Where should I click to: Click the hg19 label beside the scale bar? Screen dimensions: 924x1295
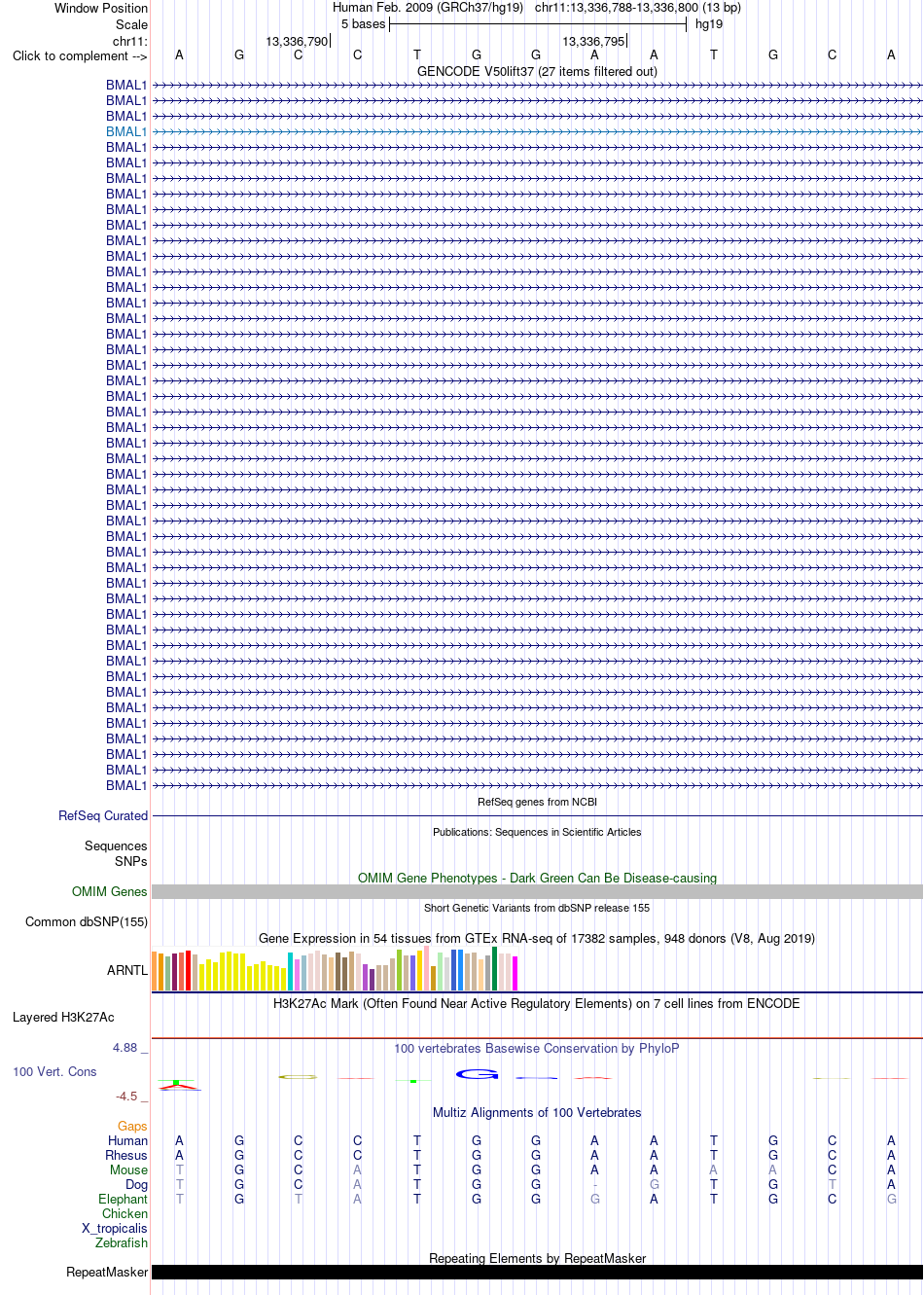coord(709,23)
